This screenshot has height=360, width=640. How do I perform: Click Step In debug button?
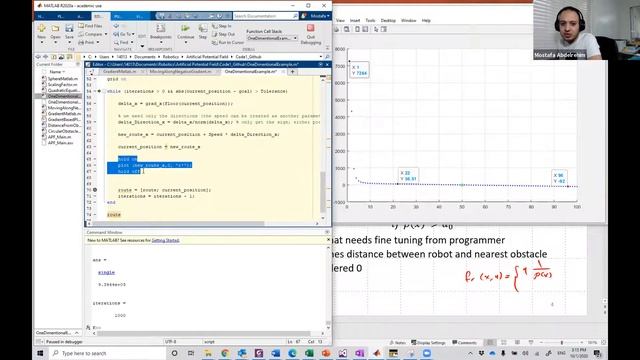[222, 26]
